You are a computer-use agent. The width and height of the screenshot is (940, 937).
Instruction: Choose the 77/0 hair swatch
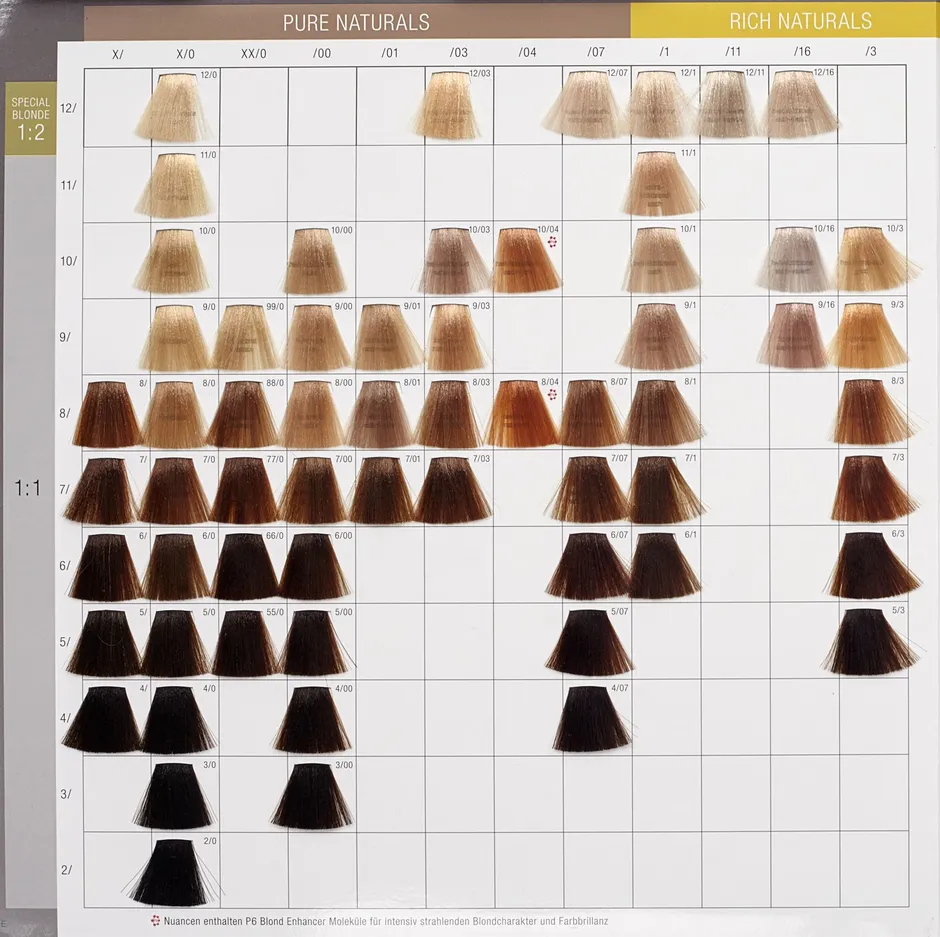pos(246,490)
